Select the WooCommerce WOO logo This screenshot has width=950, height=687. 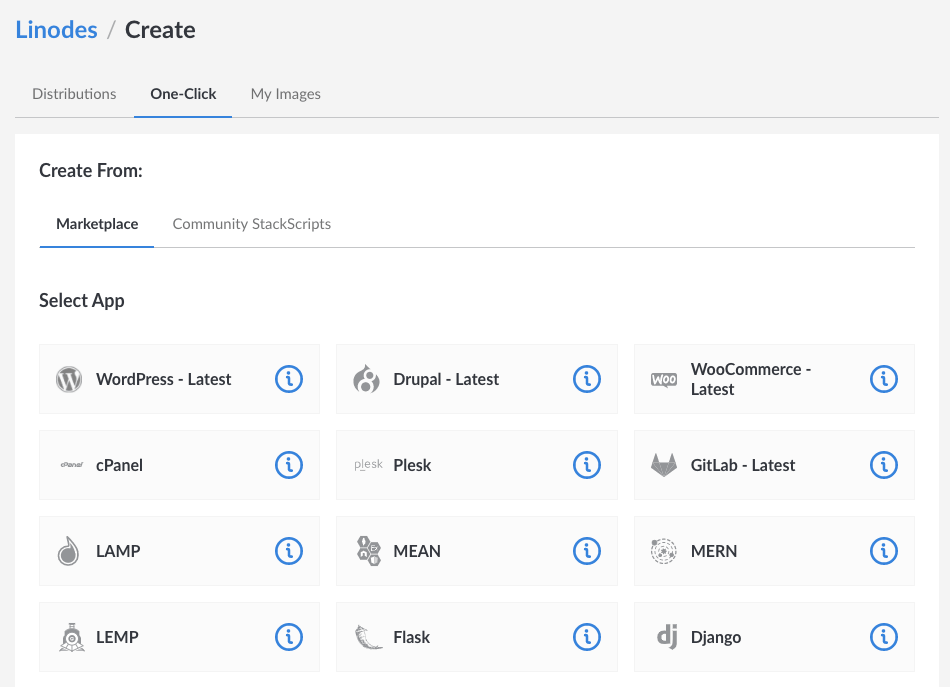663,379
